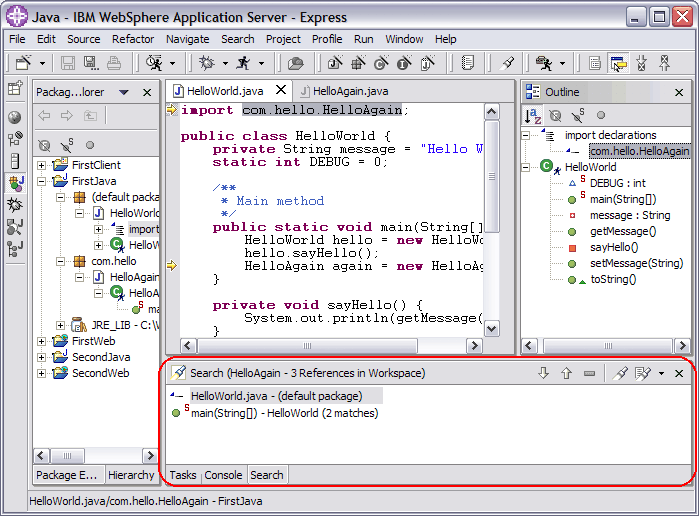Switch to the Tasks tab
Viewport: 699px width, 516px height.
[x=183, y=475]
